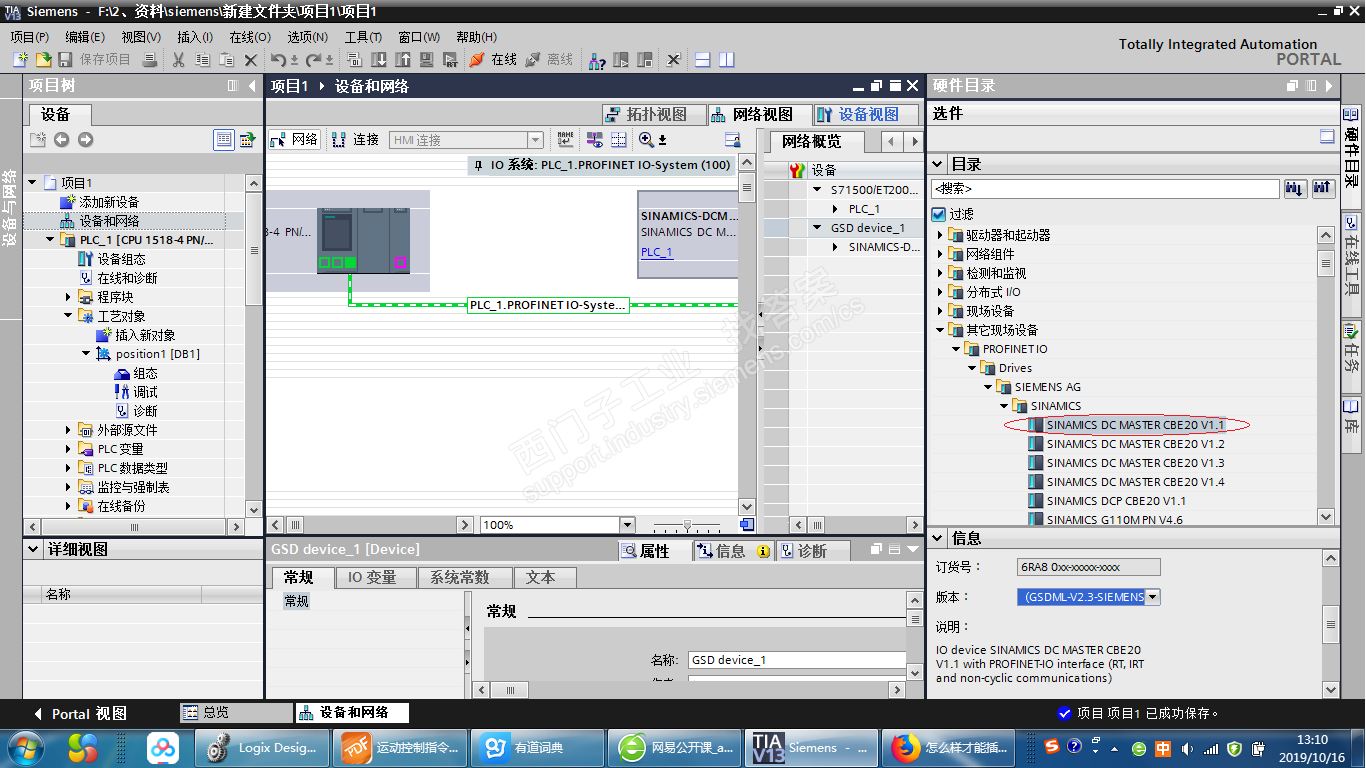
Task: Open Baidu cloud icon in taskbar
Action: (162, 747)
